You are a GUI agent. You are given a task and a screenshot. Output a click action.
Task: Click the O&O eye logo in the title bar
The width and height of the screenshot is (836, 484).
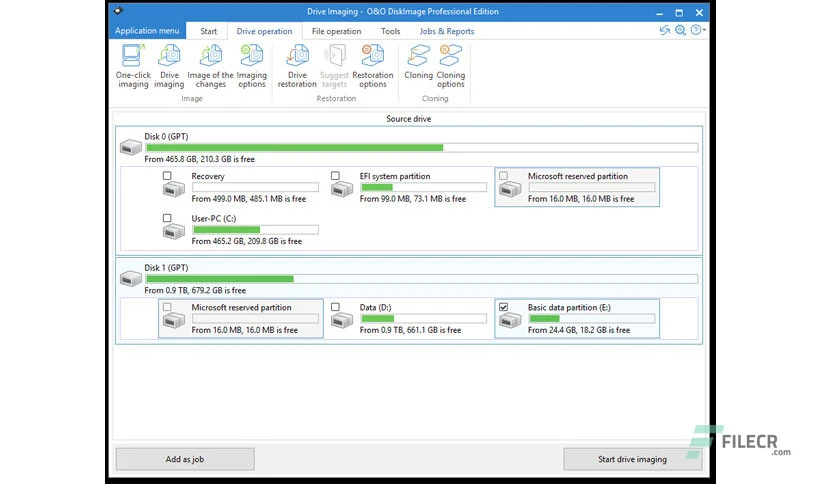[118, 11]
